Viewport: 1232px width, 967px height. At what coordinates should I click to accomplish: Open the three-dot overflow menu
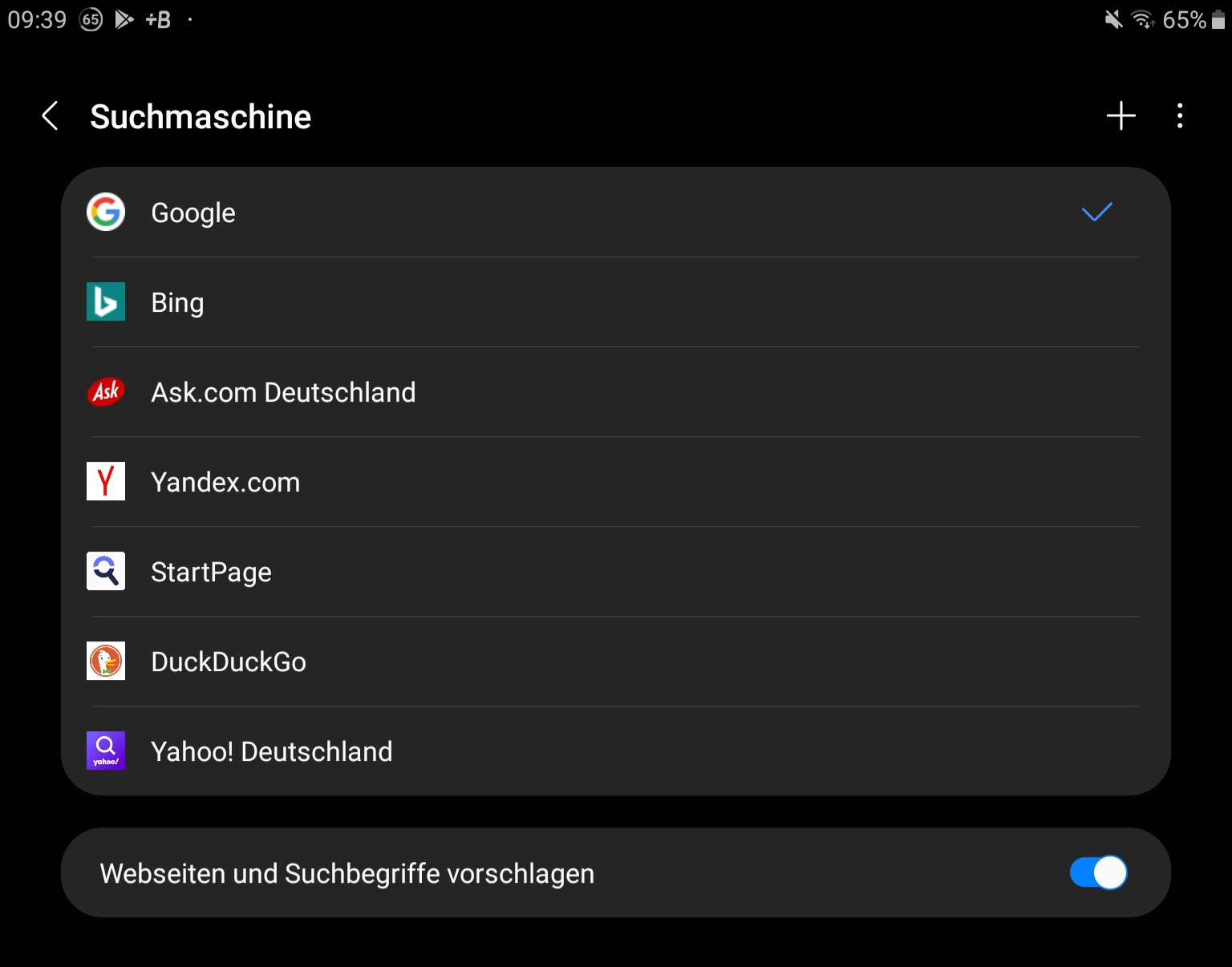coord(1179,116)
